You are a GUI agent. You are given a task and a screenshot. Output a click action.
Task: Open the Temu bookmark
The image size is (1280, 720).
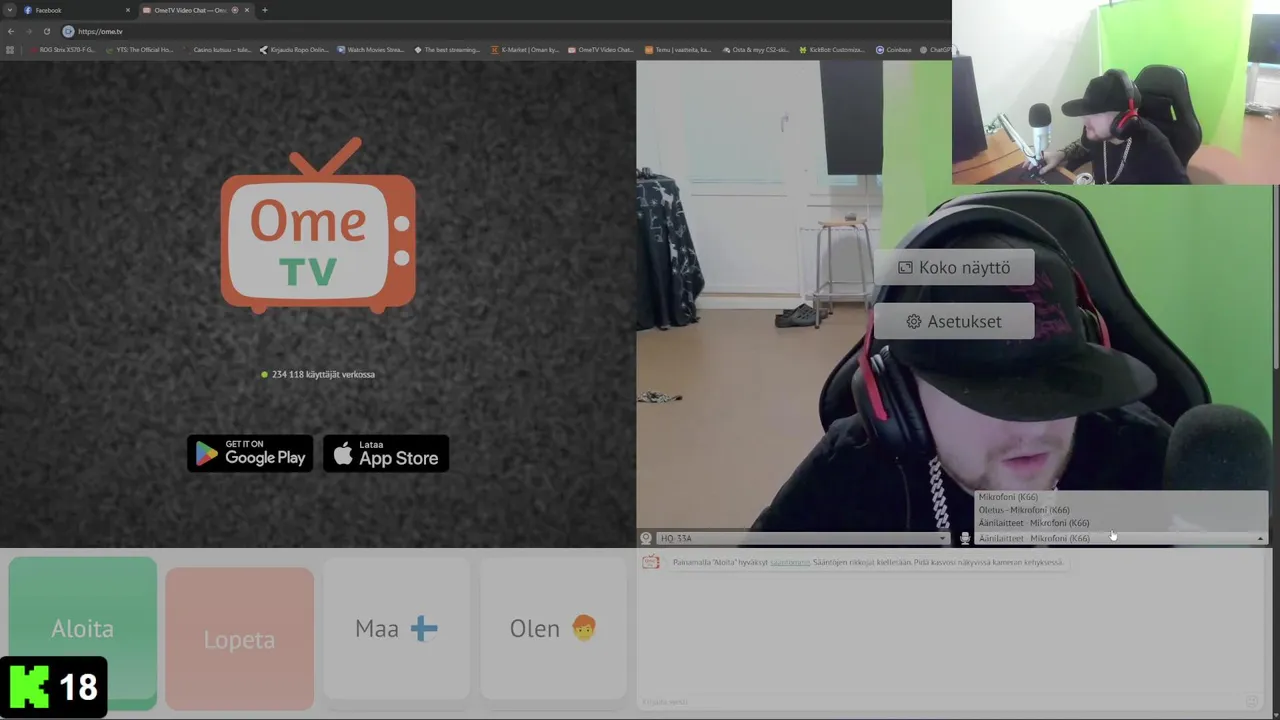click(678, 49)
